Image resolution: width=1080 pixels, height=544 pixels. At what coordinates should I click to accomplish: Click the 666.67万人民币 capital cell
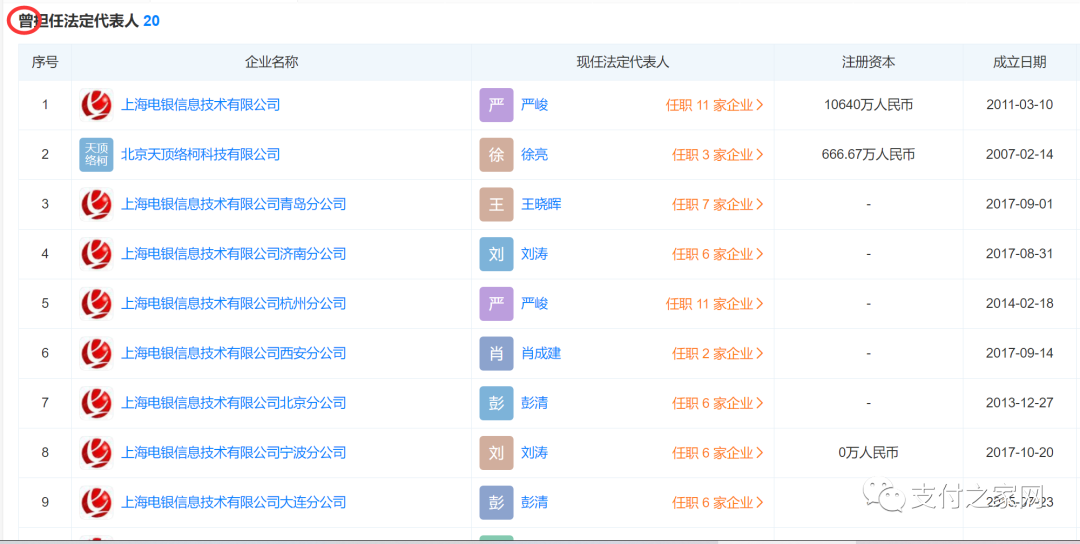869,155
